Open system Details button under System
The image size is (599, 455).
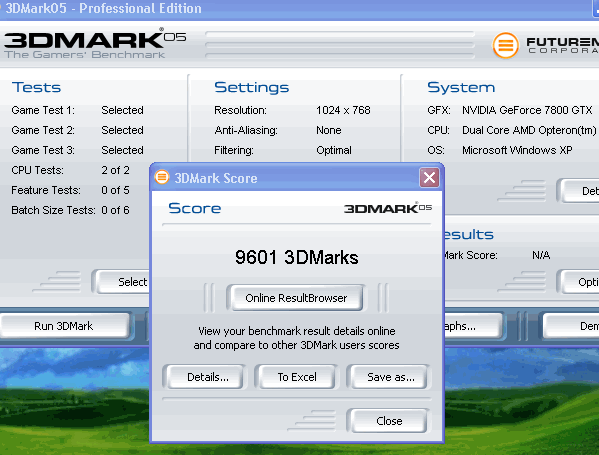[x=578, y=191]
